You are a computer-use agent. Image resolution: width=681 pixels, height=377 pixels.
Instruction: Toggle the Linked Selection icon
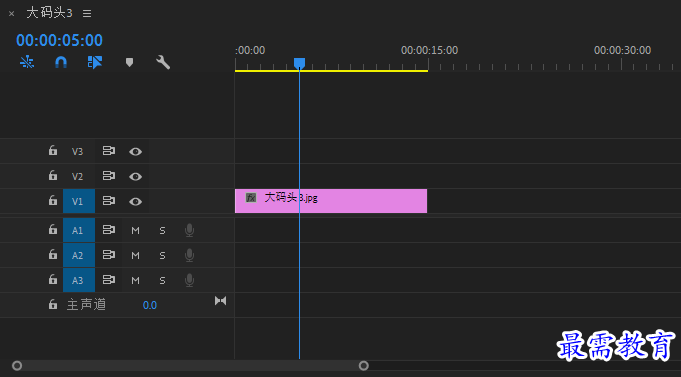tap(95, 63)
